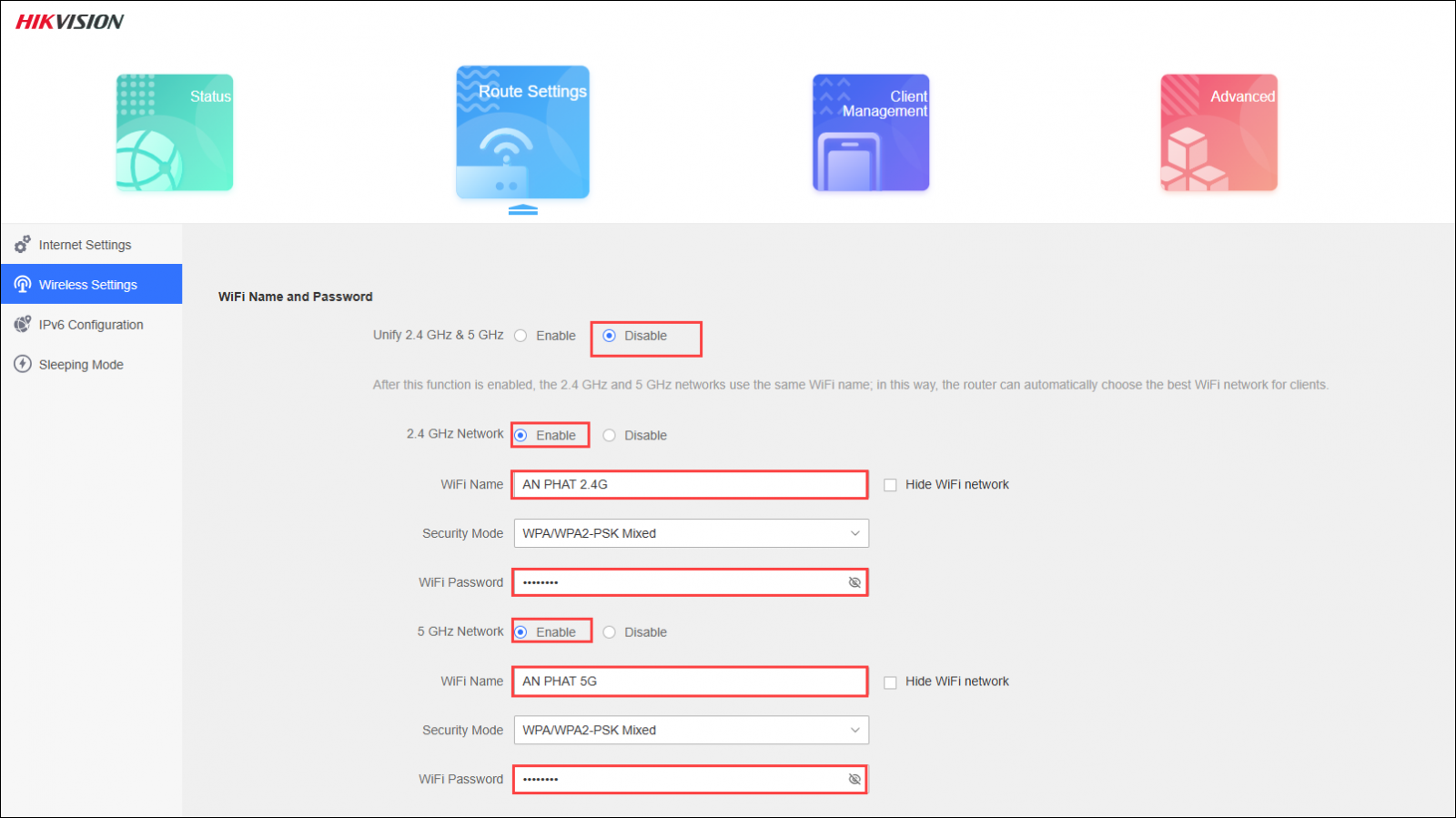Expand the 2.4 GHz Security Mode dropdown

691,533
